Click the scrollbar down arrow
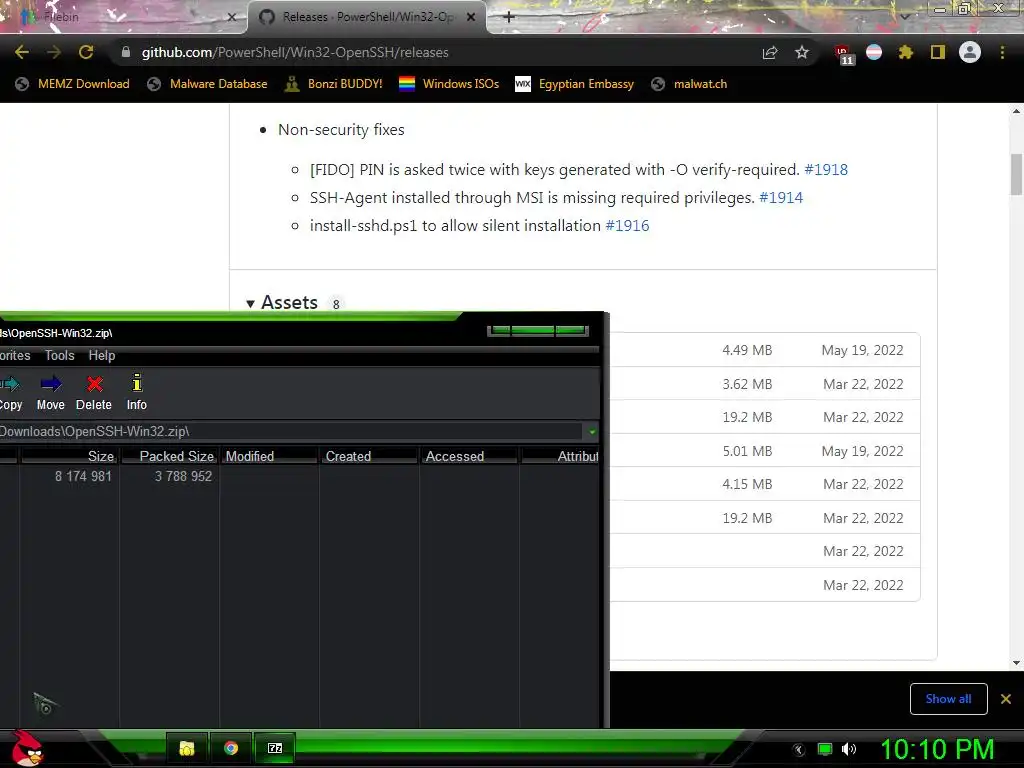This screenshot has width=1024, height=768. pos(1016,663)
